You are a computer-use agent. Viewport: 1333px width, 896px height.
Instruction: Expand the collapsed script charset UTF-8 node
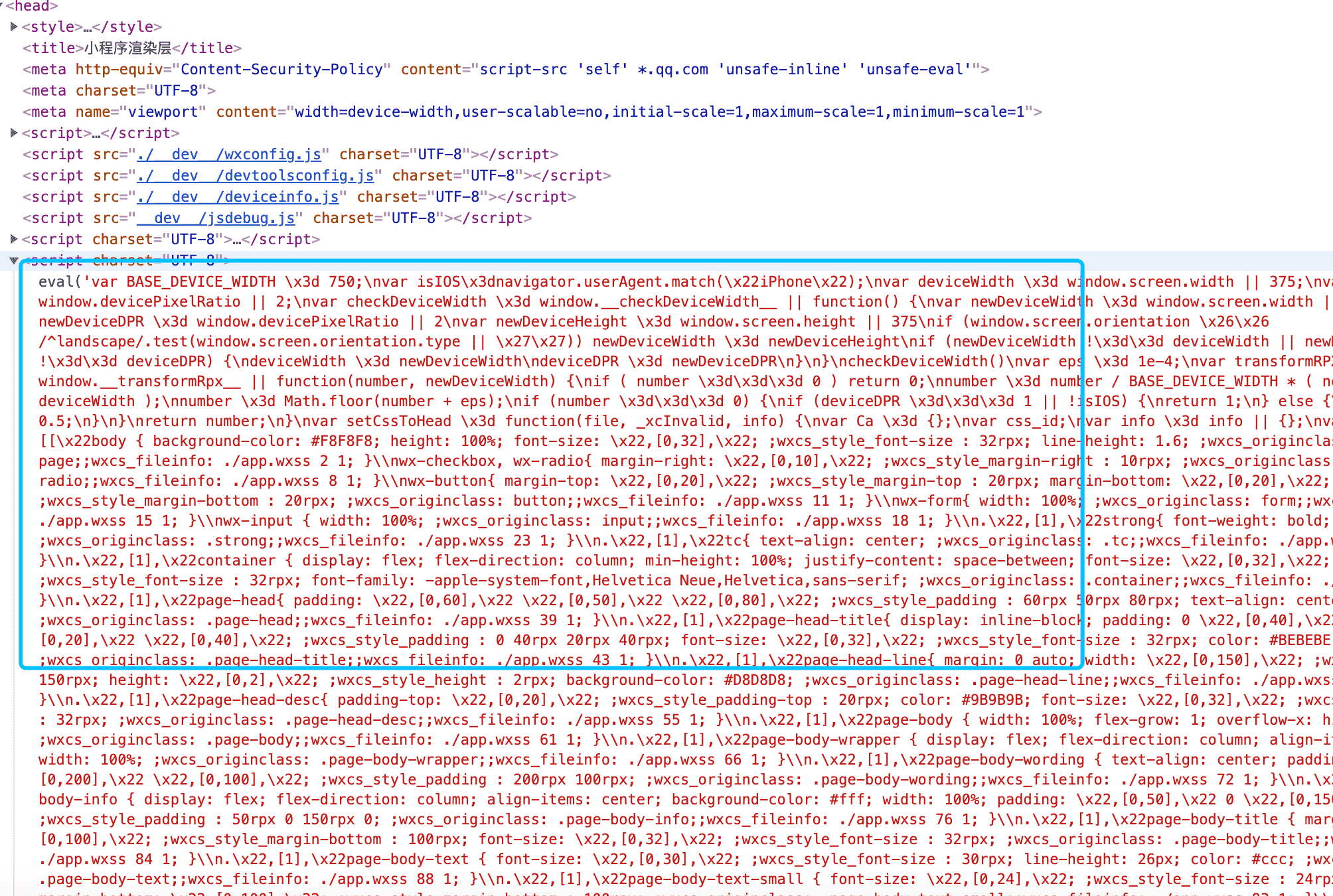pos(14,240)
